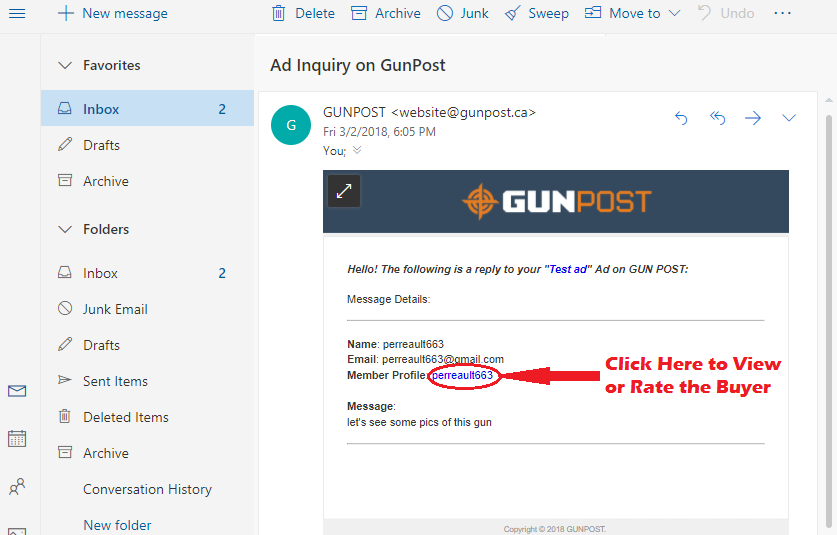The height and width of the screenshot is (535, 837).
Task: Click the sender address website@gunpost.ca
Action: pyautogui.click(x=463, y=113)
